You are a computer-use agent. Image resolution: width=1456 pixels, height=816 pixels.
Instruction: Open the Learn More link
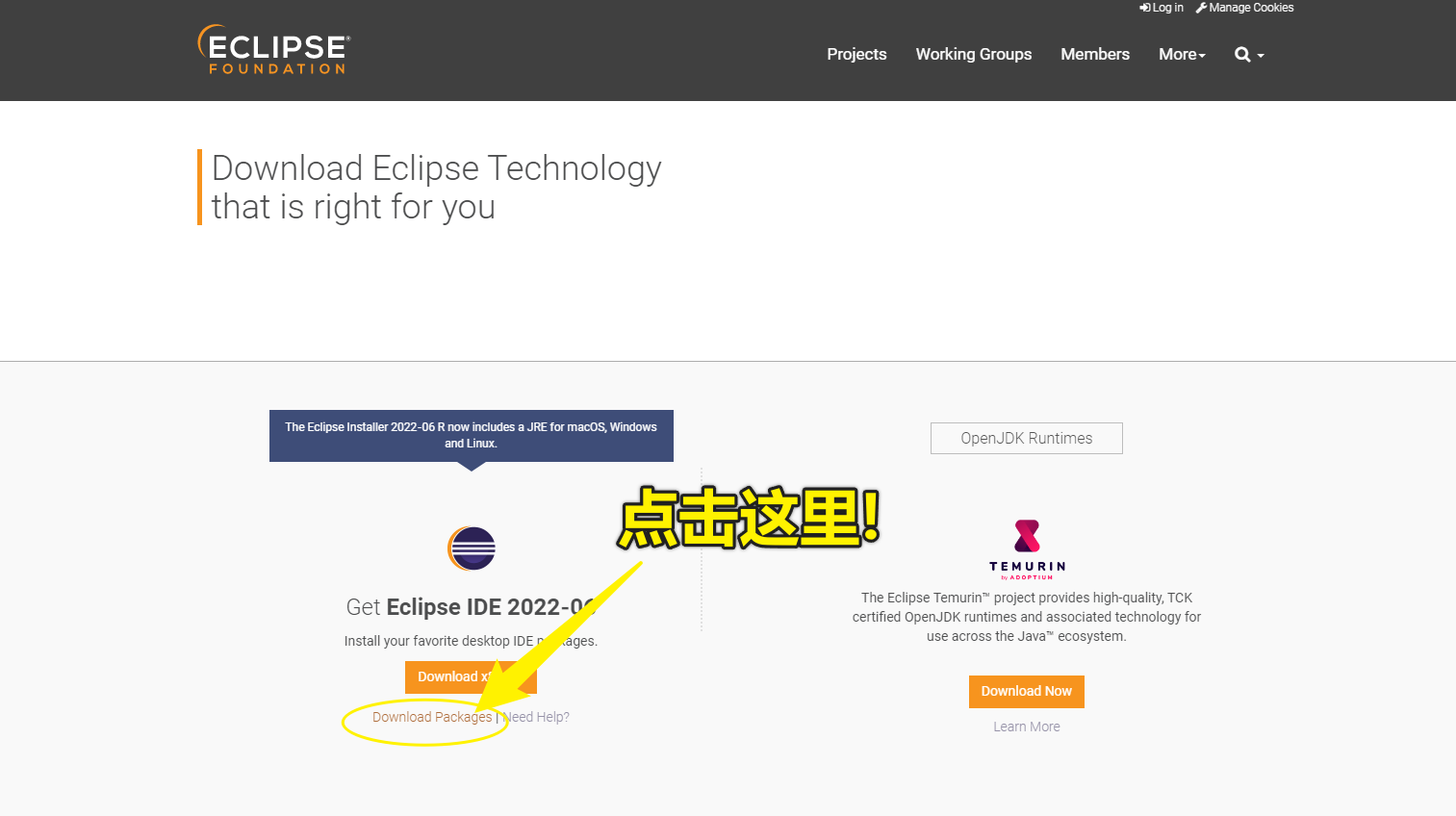(x=1027, y=727)
